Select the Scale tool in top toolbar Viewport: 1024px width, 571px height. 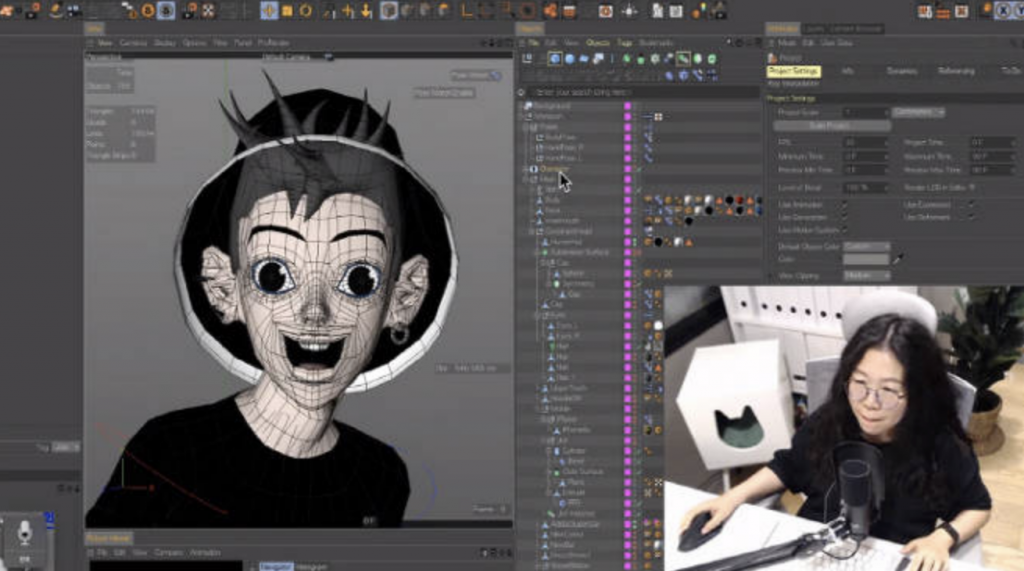(x=287, y=10)
